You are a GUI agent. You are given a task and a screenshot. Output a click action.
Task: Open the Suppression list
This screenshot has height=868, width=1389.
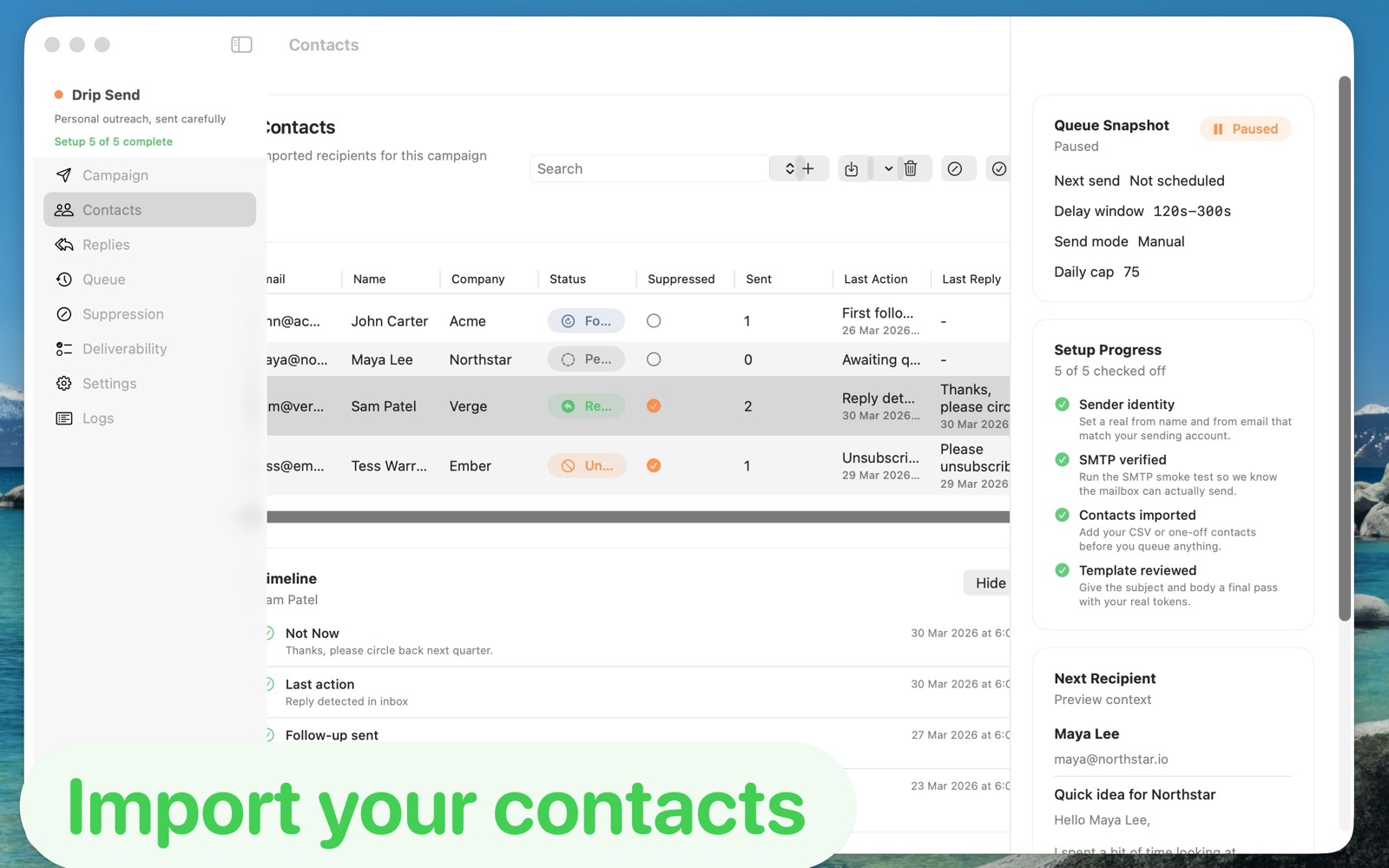coord(122,313)
